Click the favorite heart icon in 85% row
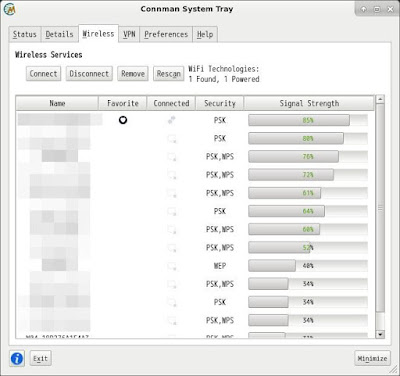Image resolution: width=400 pixels, height=376 pixels. point(123,120)
